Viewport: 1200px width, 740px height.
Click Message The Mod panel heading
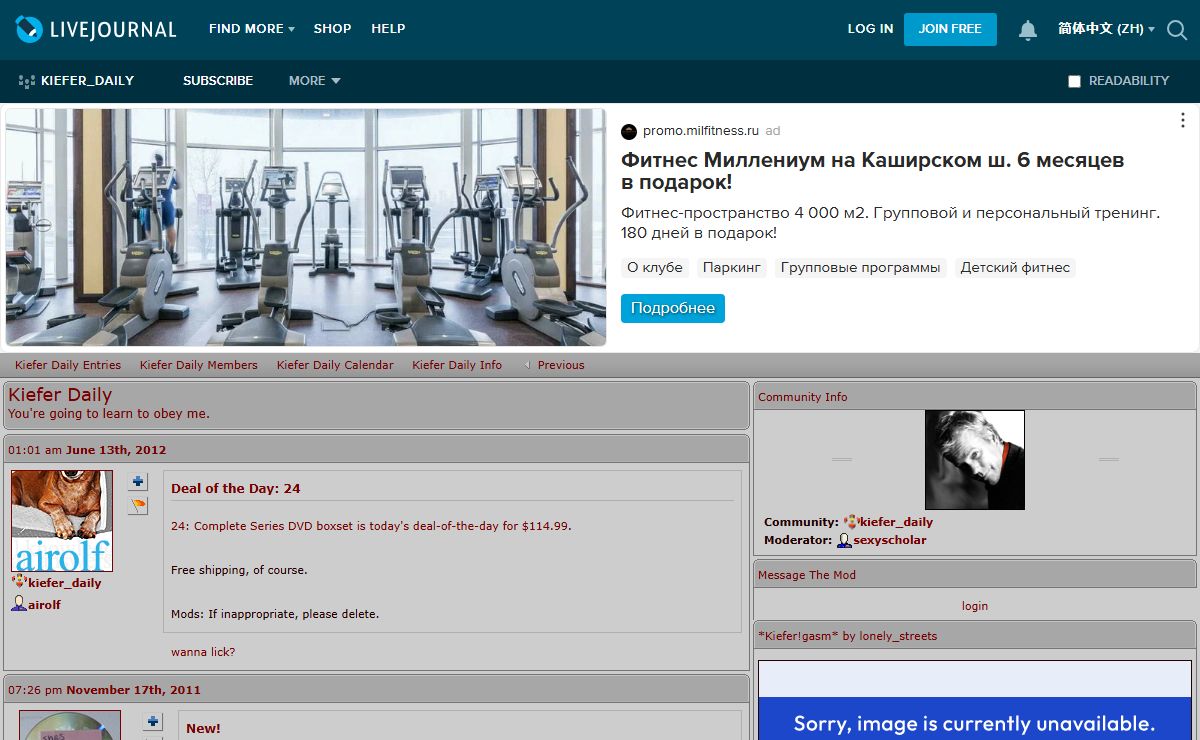pos(807,575)
